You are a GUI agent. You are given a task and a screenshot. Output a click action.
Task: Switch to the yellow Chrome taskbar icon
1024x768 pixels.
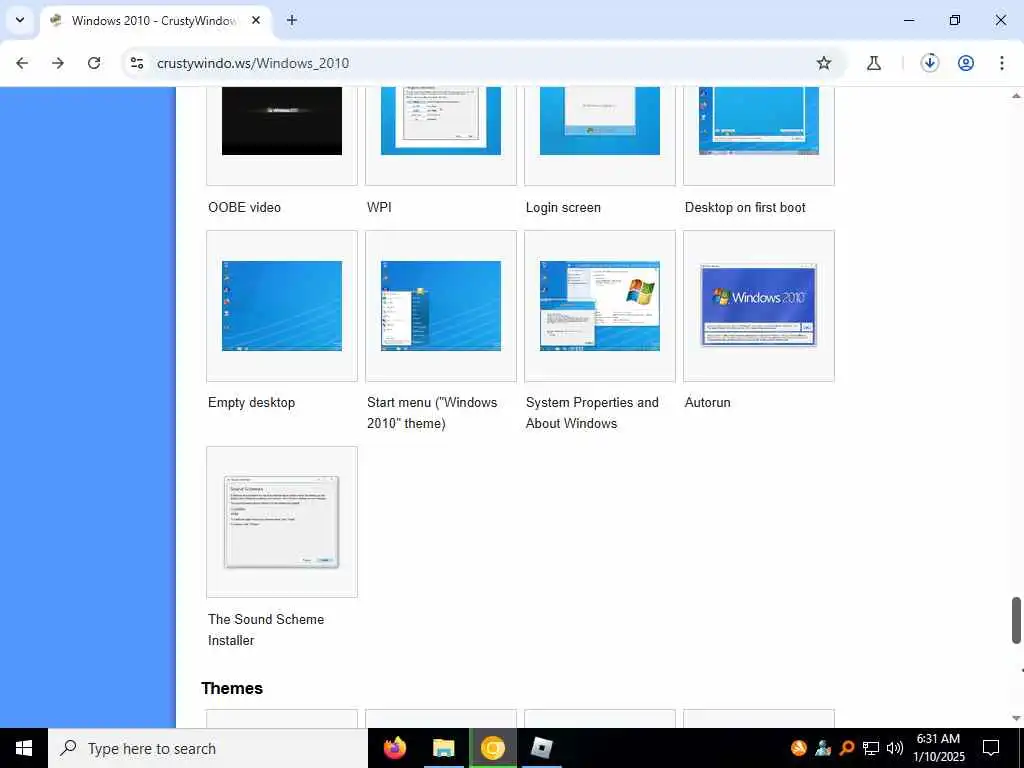click(x=493, y=748)
